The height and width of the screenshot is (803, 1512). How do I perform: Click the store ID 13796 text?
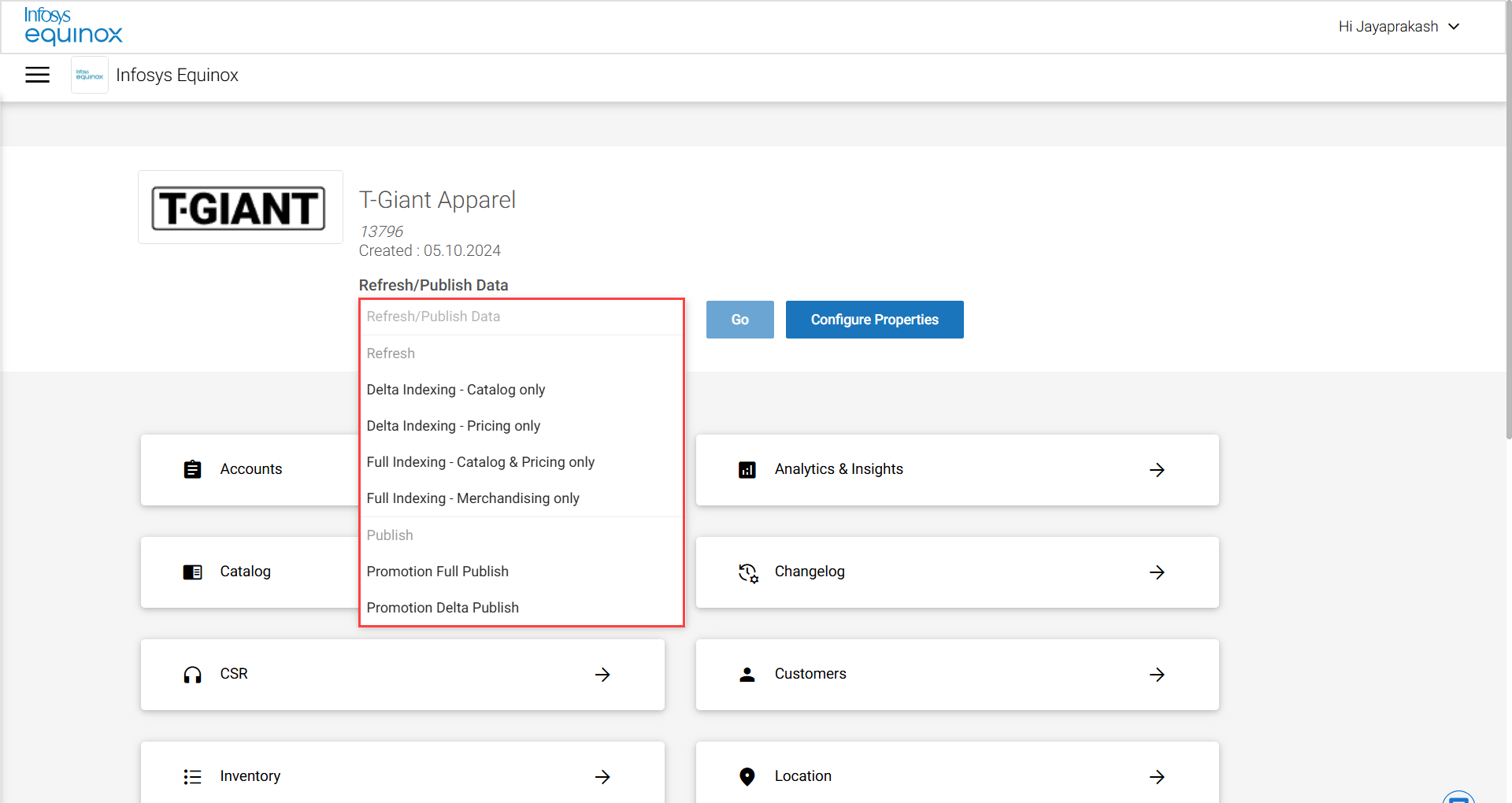coord(381,231)
